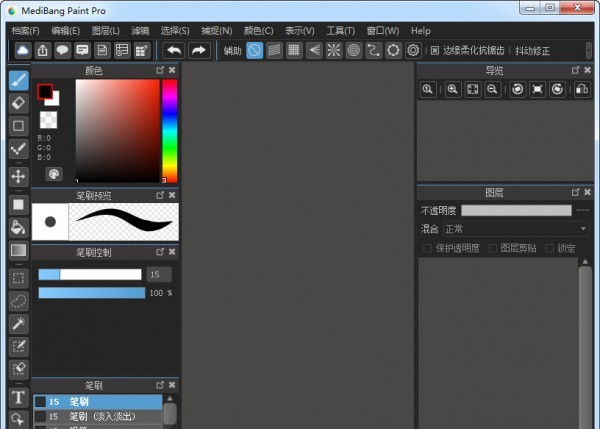The height and width of the screenshot is (429, 600).
Task: Click the rainbow hue slider strip
Action: [x=169, y=130]
